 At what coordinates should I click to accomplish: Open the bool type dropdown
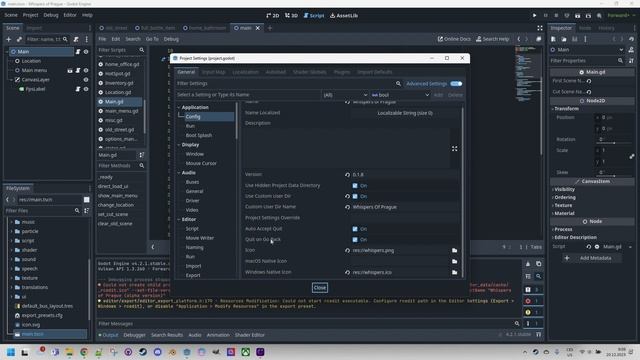[400, 95]
